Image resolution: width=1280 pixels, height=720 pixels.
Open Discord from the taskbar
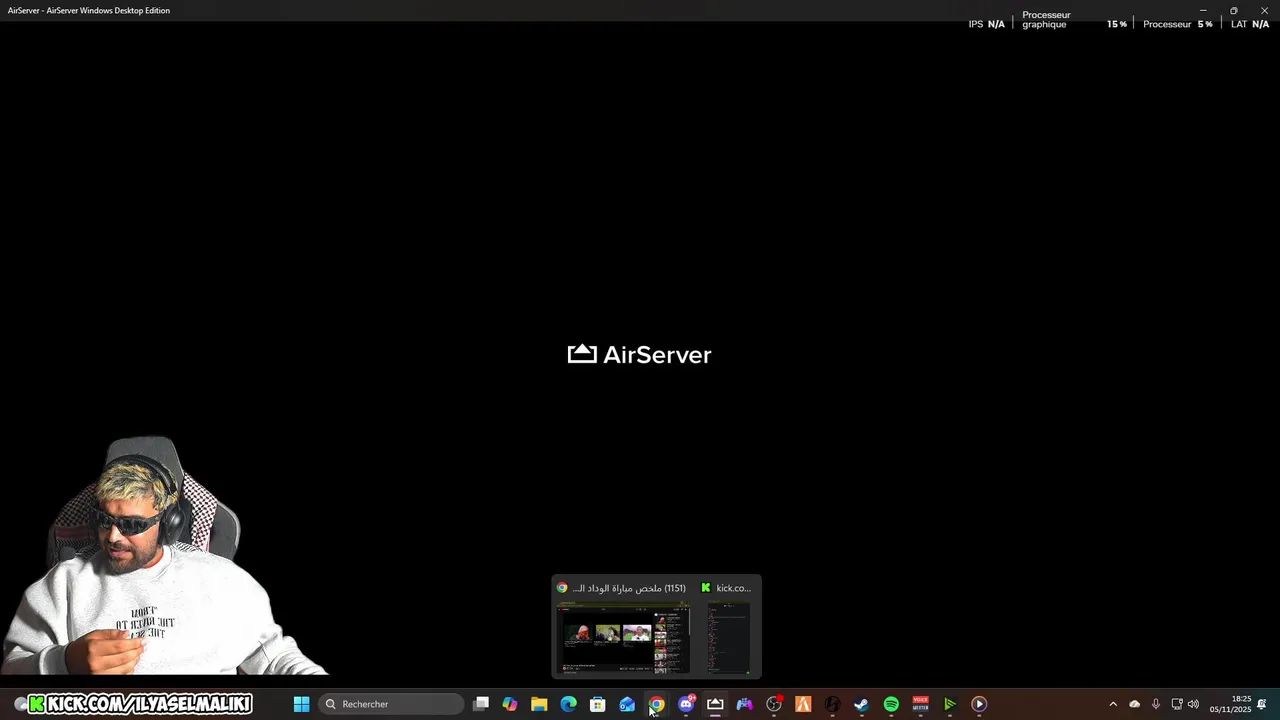click(x=686, y=704)
